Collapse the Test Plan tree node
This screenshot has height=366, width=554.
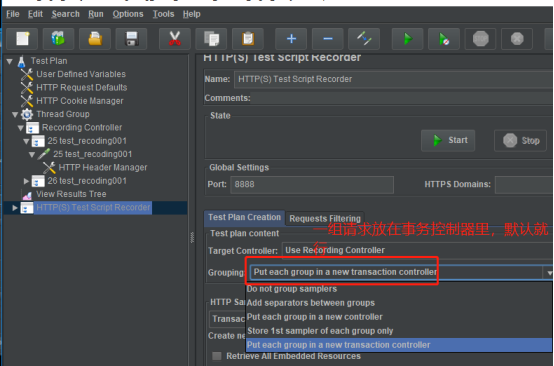pyautogui.click(x=10, y=61)
